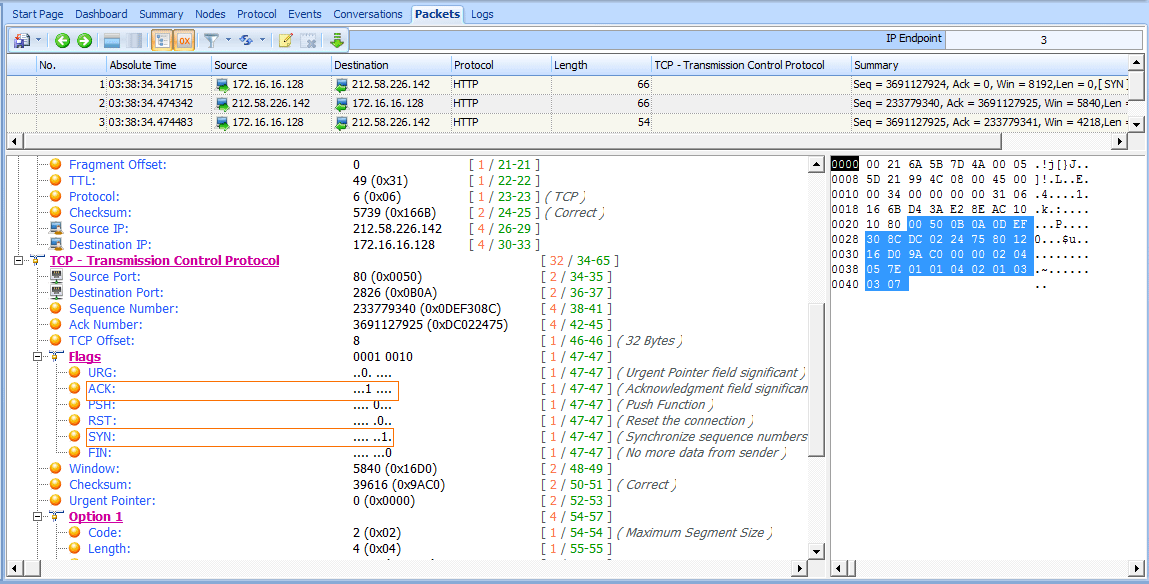Toggle the decode tree view button

161,41
